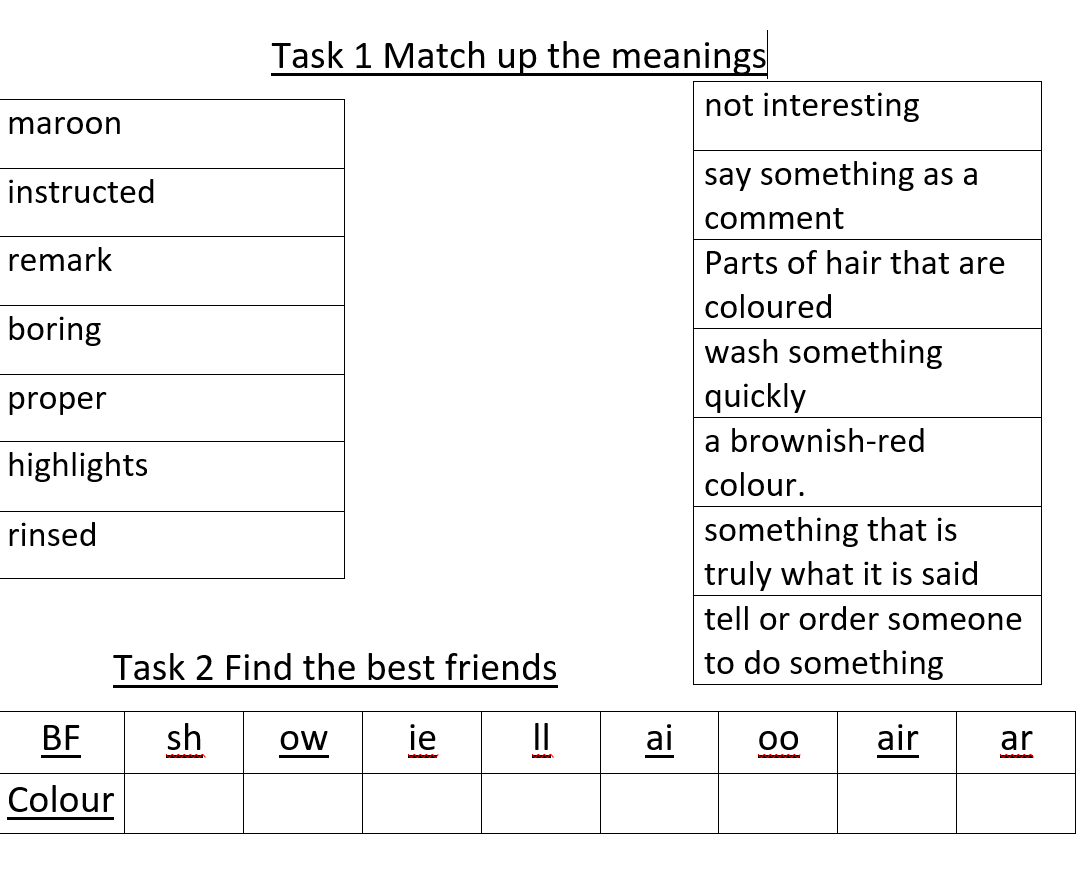Click the empty cell under 'ar'

(x=1016, y=804)
